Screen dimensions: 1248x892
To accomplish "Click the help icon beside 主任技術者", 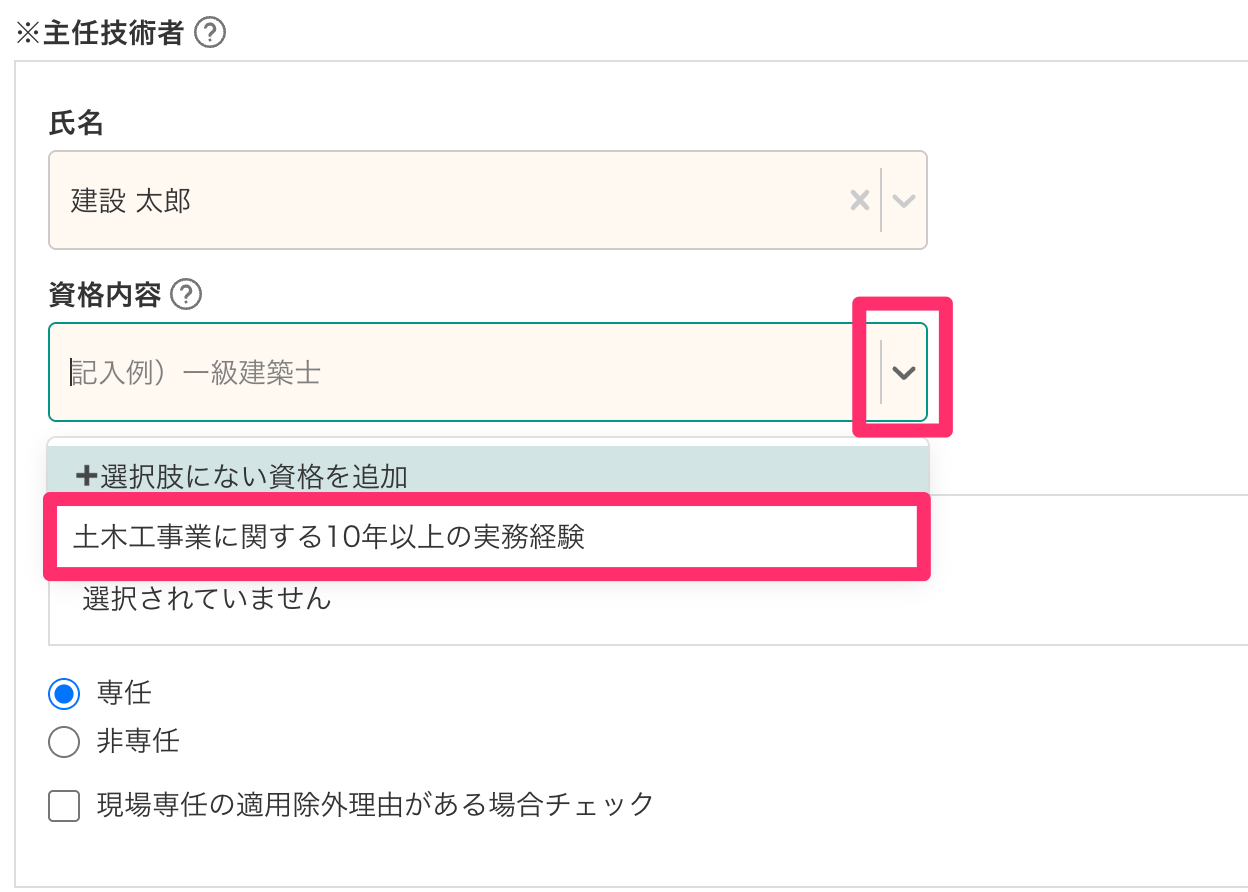I will tap(210, 34).
